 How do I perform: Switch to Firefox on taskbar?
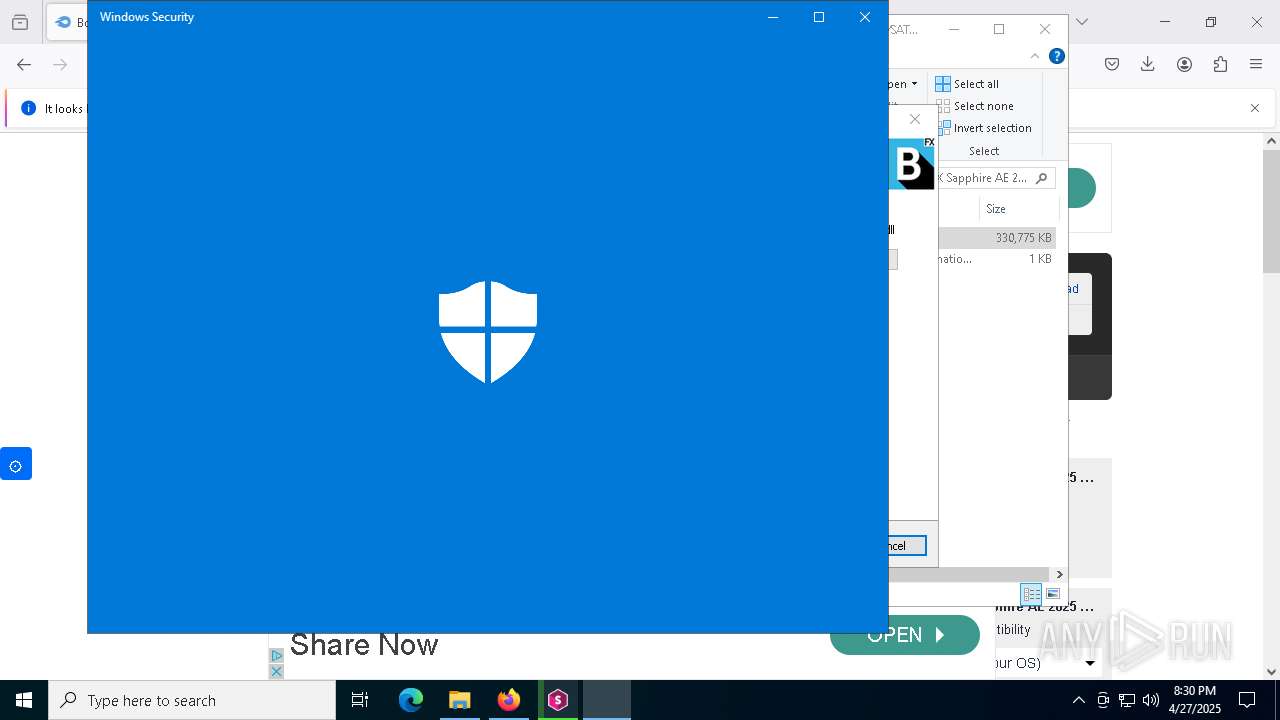[509, 700]
